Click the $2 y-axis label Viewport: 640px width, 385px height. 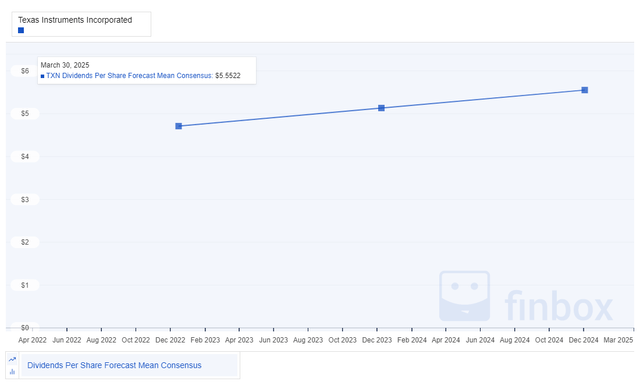tap(25, 242)
